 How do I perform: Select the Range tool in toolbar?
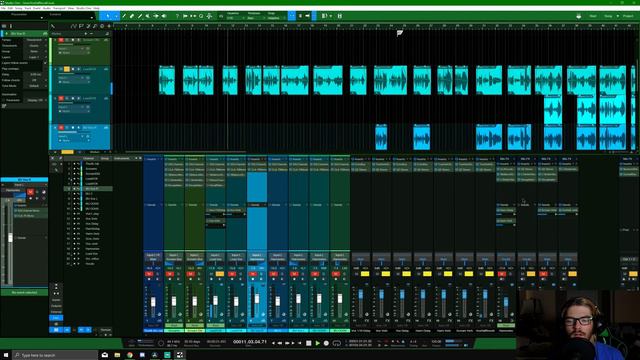[116, 16]
